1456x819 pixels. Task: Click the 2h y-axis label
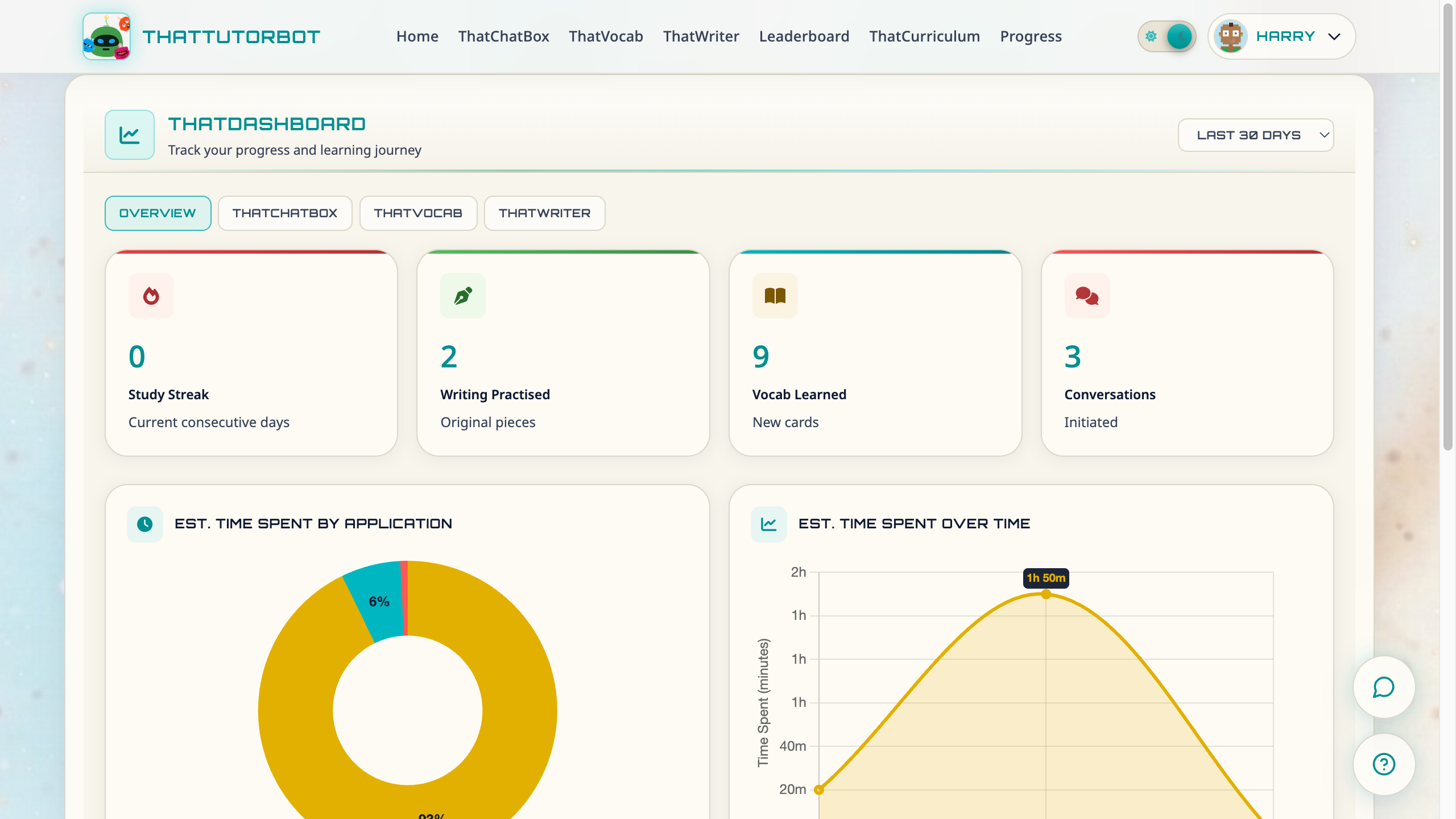pyautogui.click(x=799, y=572)
